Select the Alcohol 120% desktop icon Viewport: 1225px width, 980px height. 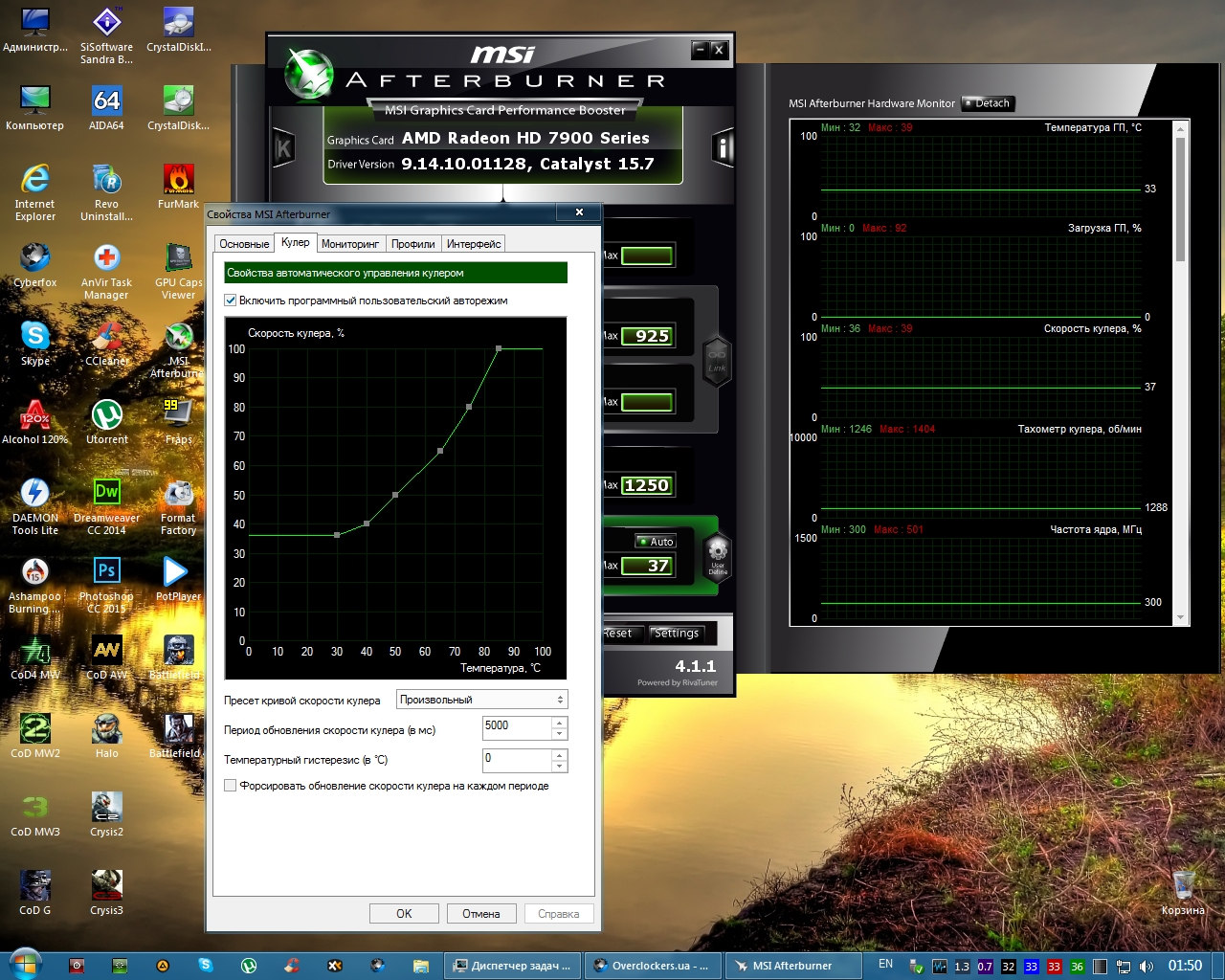[x=35, y=422]
